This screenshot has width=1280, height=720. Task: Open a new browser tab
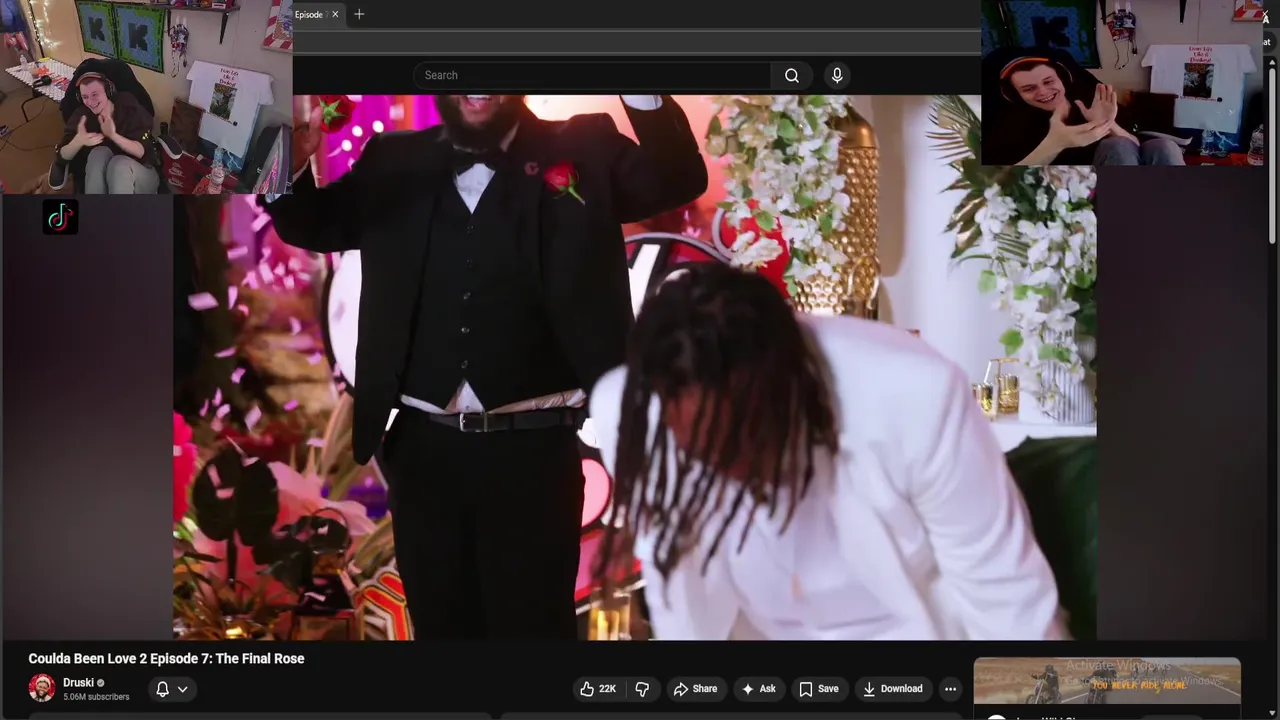coord(359,14)
